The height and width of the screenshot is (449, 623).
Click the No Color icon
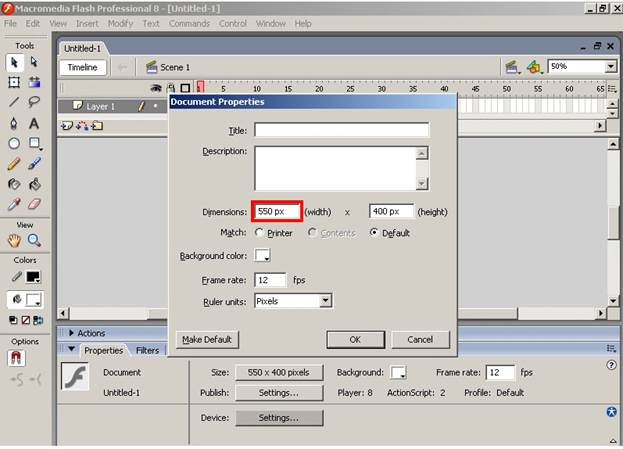(x=26, y=320)
